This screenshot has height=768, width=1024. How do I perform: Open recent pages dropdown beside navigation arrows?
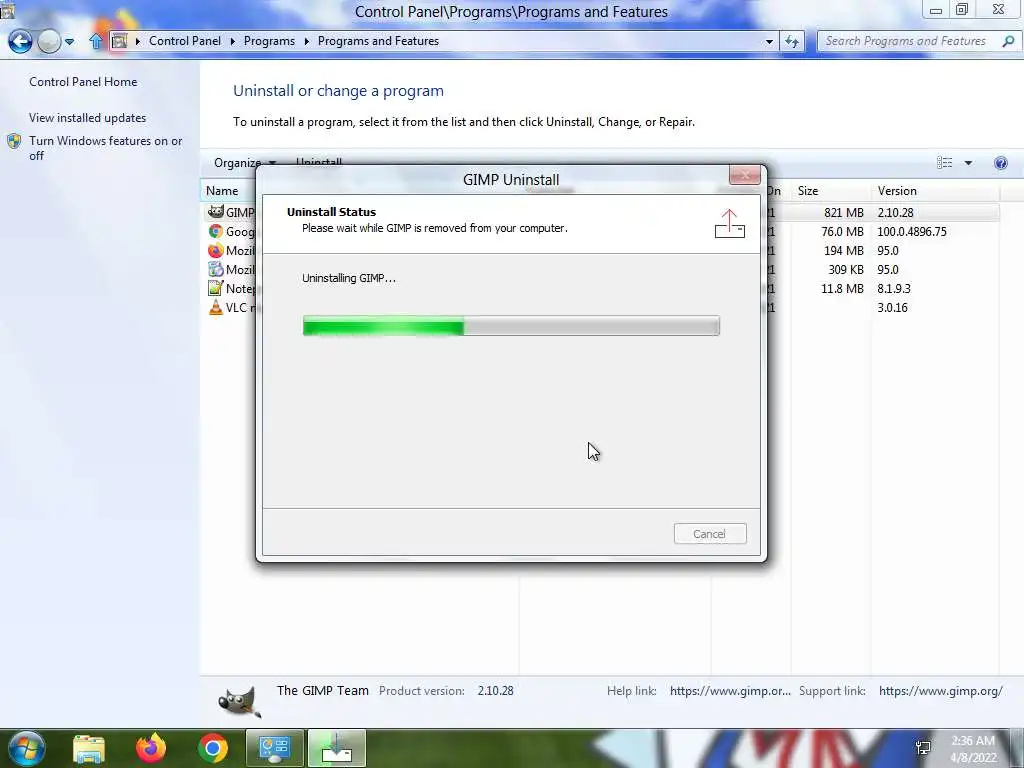tap(69, 42)
